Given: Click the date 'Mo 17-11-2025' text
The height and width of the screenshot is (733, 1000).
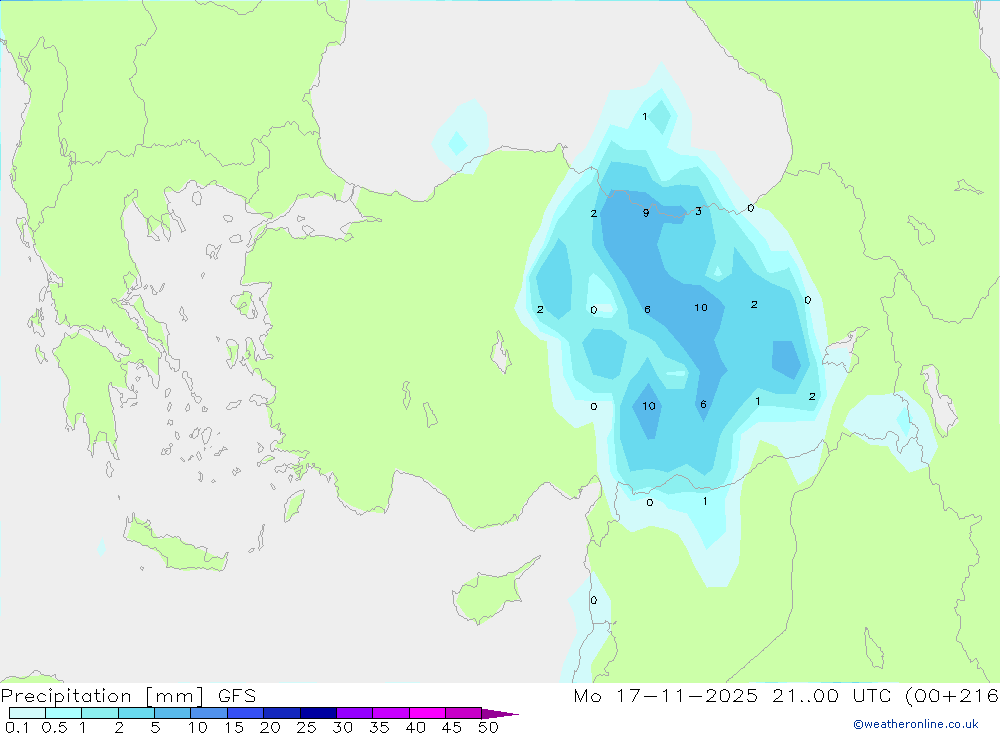Looking at the screenshot, I should coord(666,695).
